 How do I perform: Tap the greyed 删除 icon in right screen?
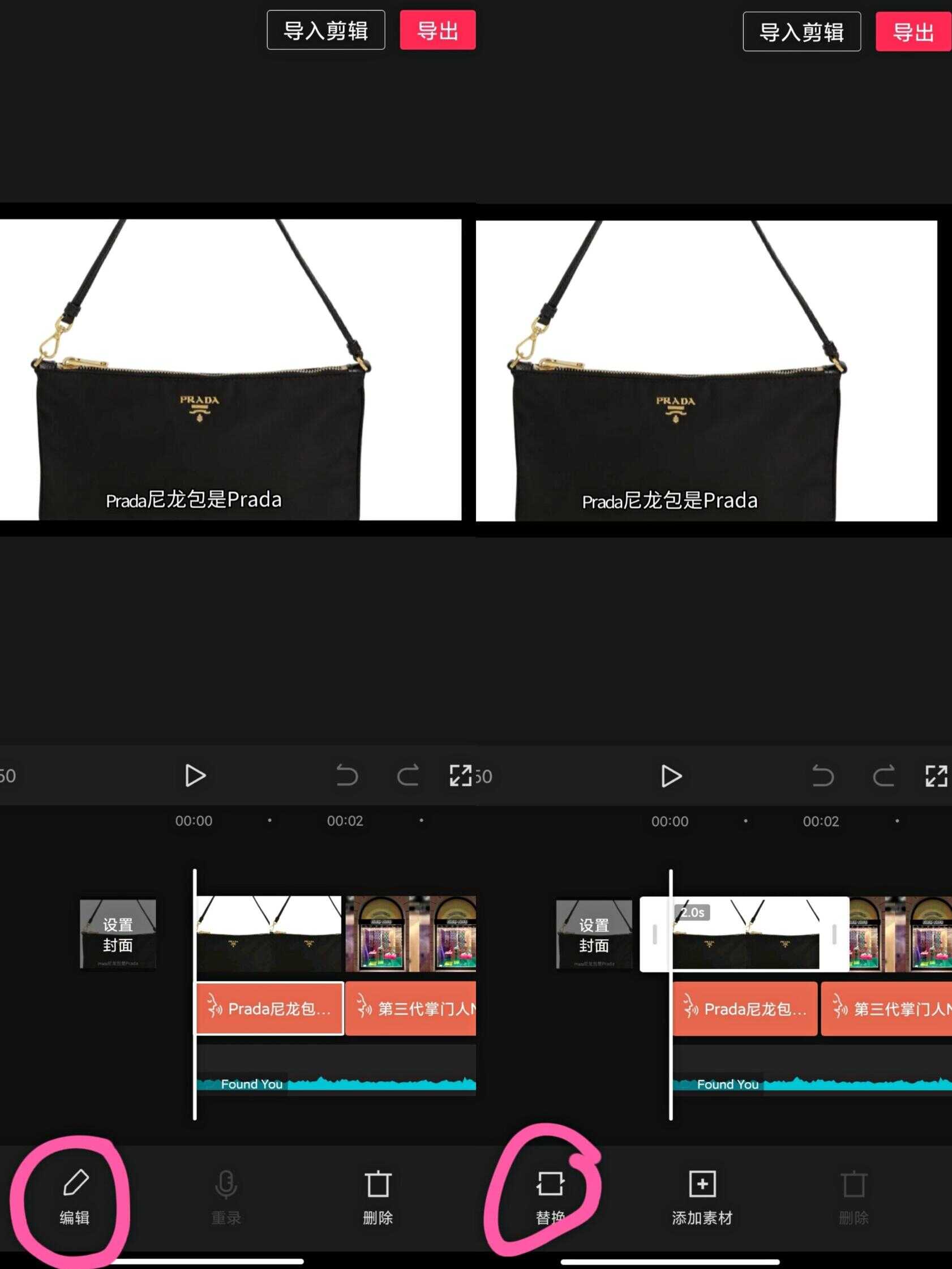click(854, 1184)
